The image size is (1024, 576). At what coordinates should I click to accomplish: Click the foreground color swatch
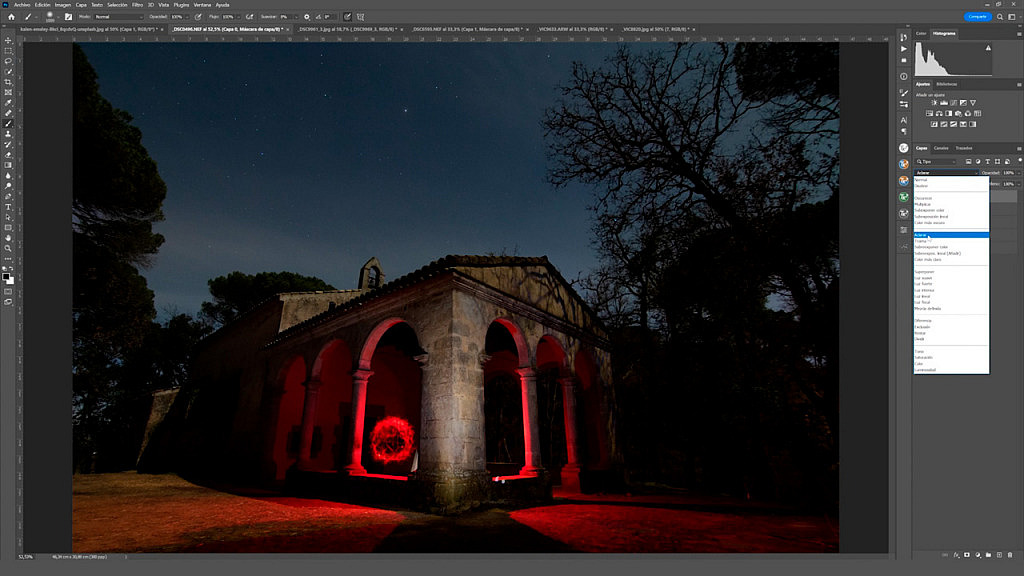[x=5, y=275]
